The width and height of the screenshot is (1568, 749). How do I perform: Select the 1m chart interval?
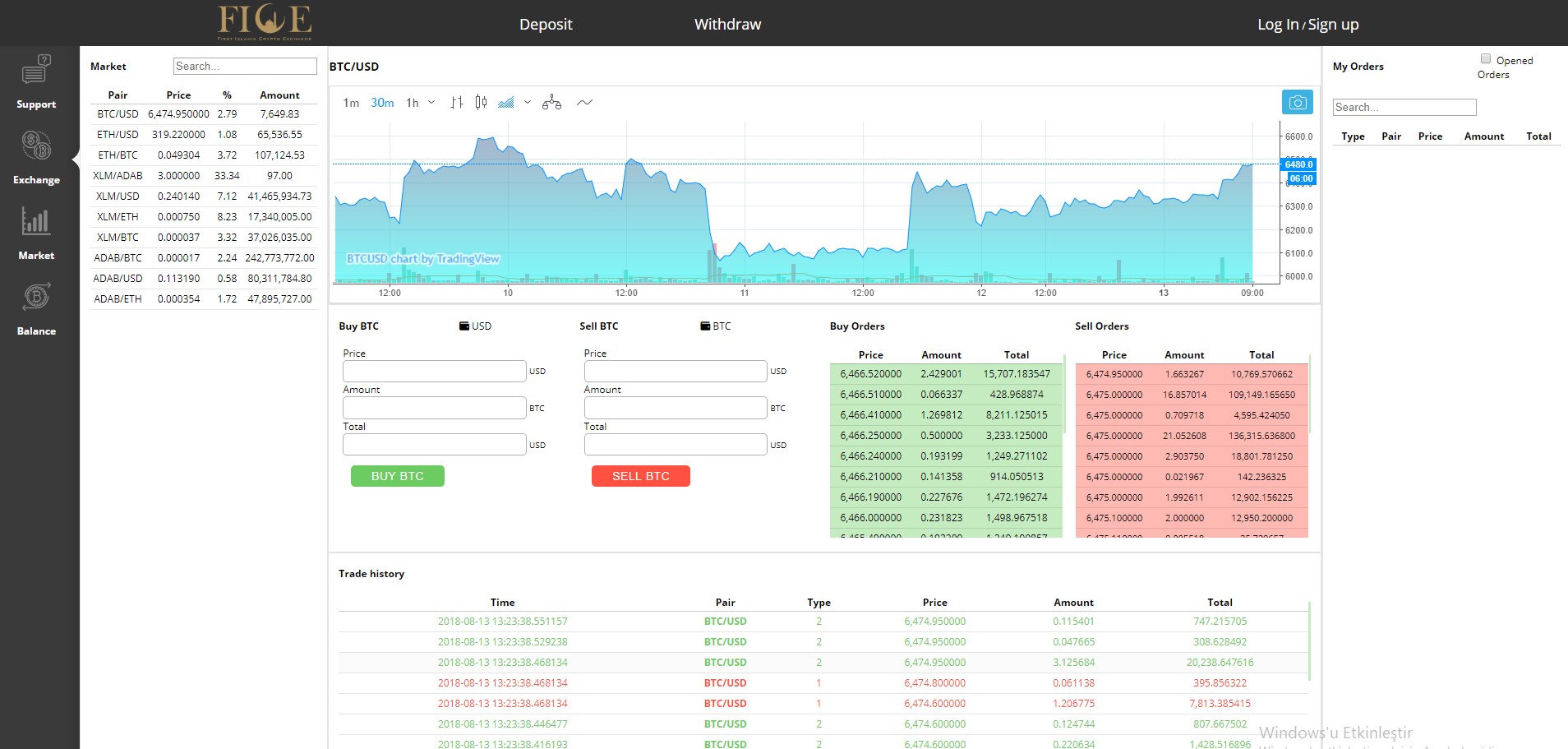pos(351,103)
